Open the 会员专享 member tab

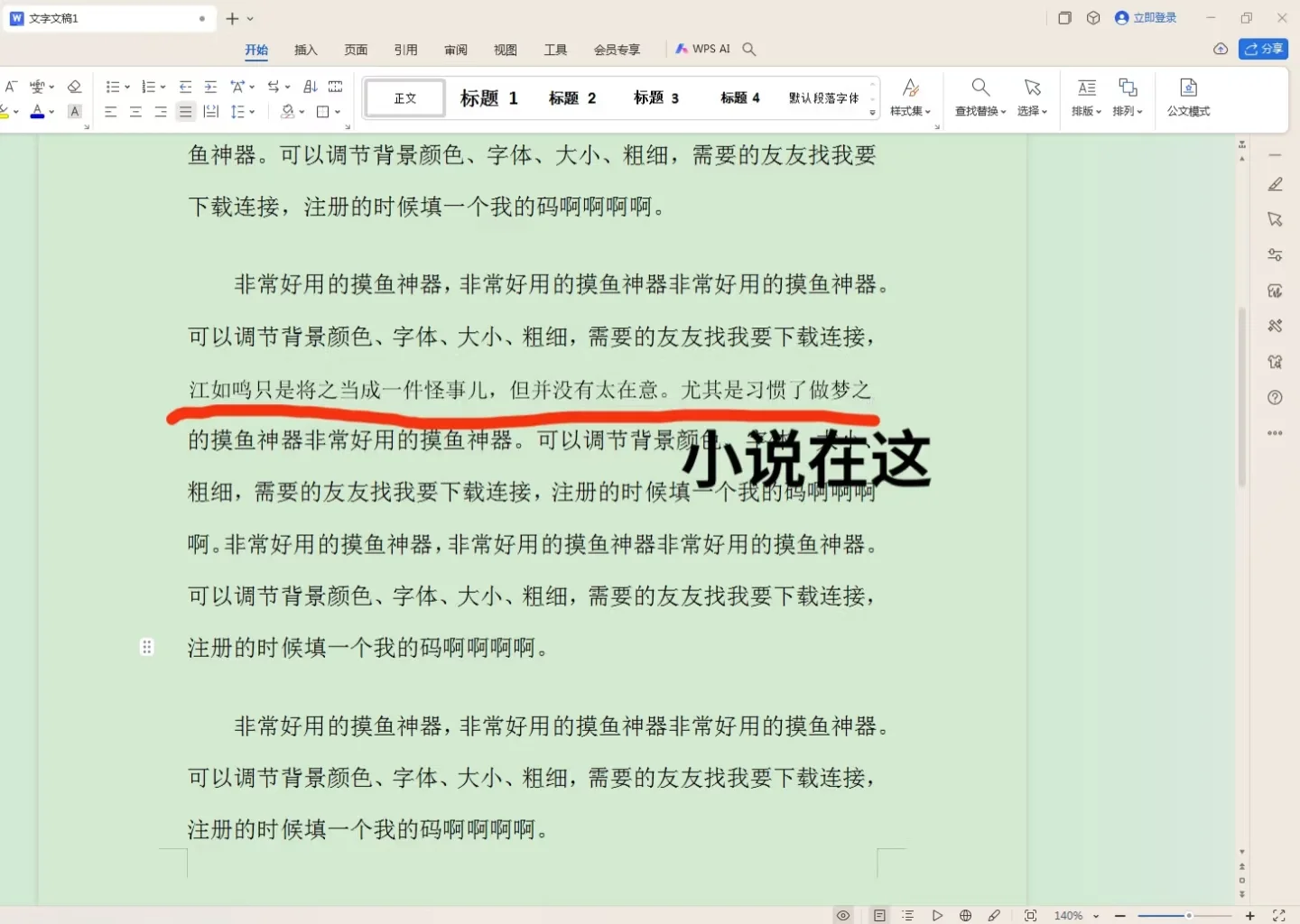click(617, 50)
